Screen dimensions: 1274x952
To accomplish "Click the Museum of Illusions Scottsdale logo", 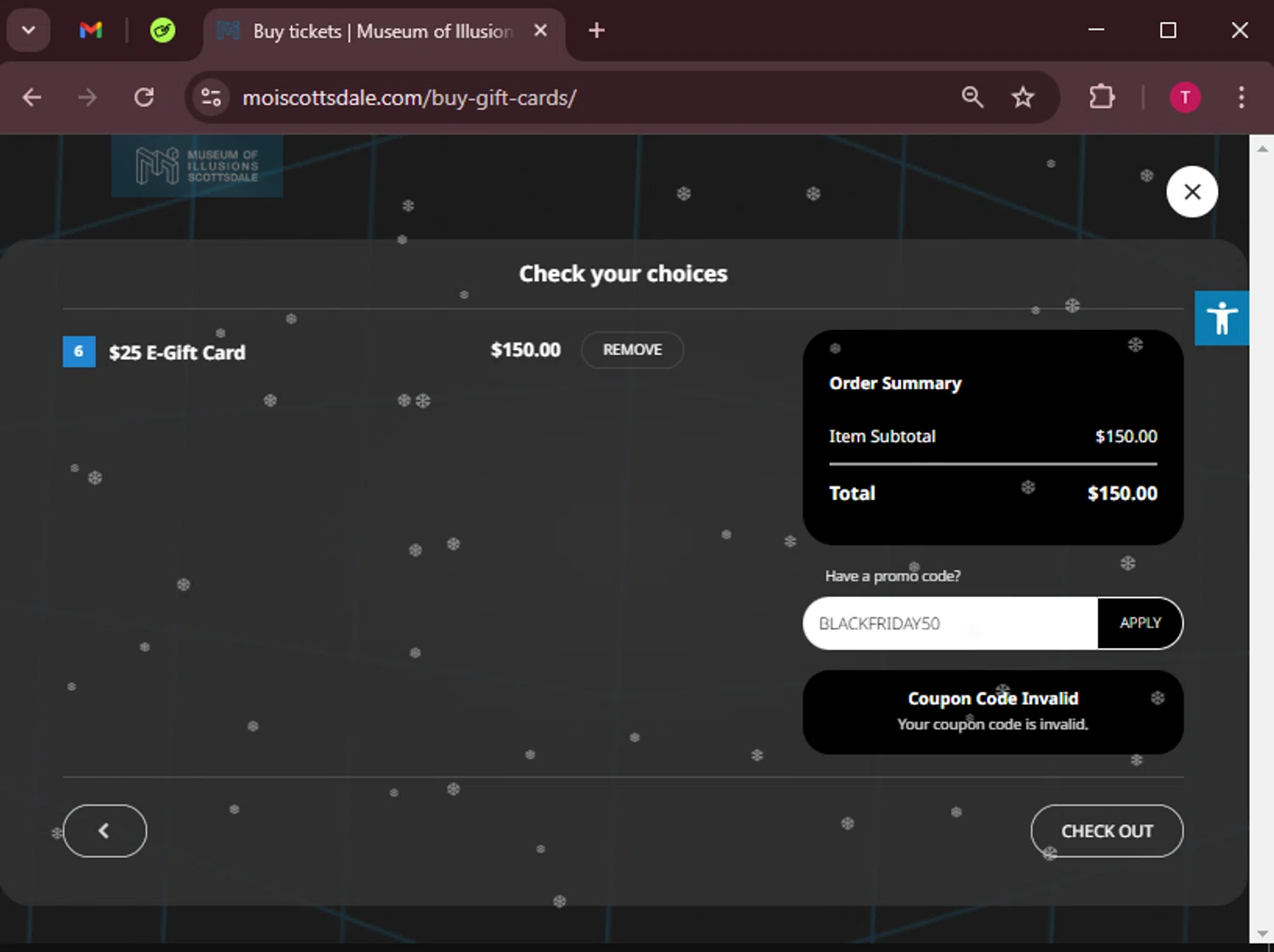I will (x=197, y=166).
